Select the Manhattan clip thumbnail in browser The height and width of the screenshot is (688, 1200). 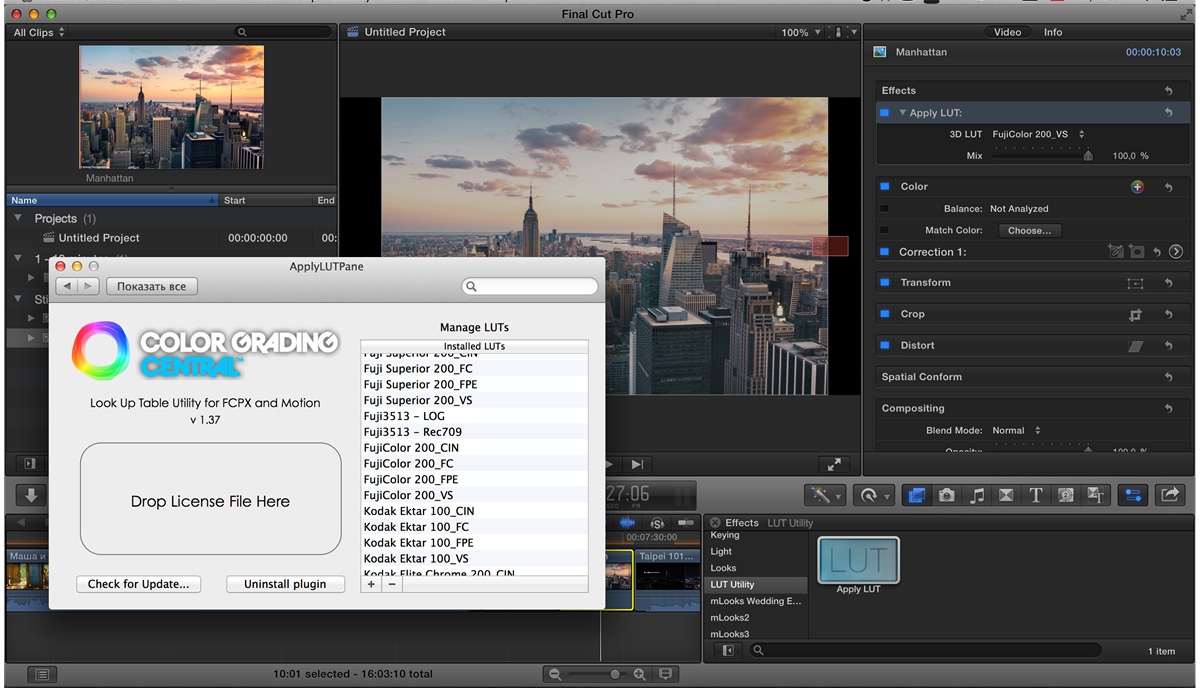(x=172, y=107)
